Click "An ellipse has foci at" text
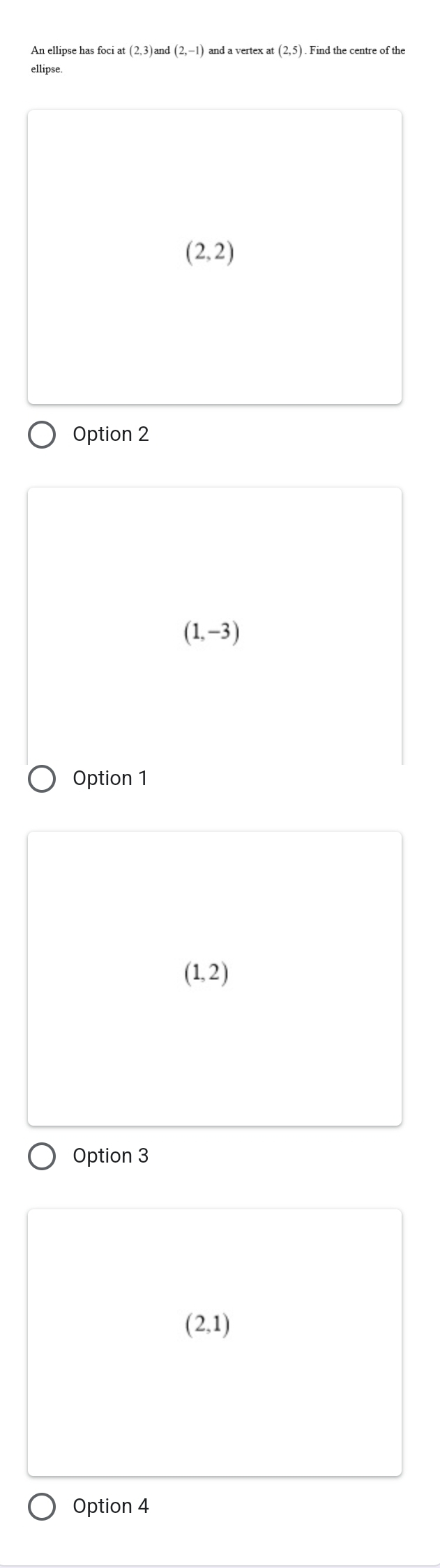This screenshot has height=1568, width=440. (78, 51)
